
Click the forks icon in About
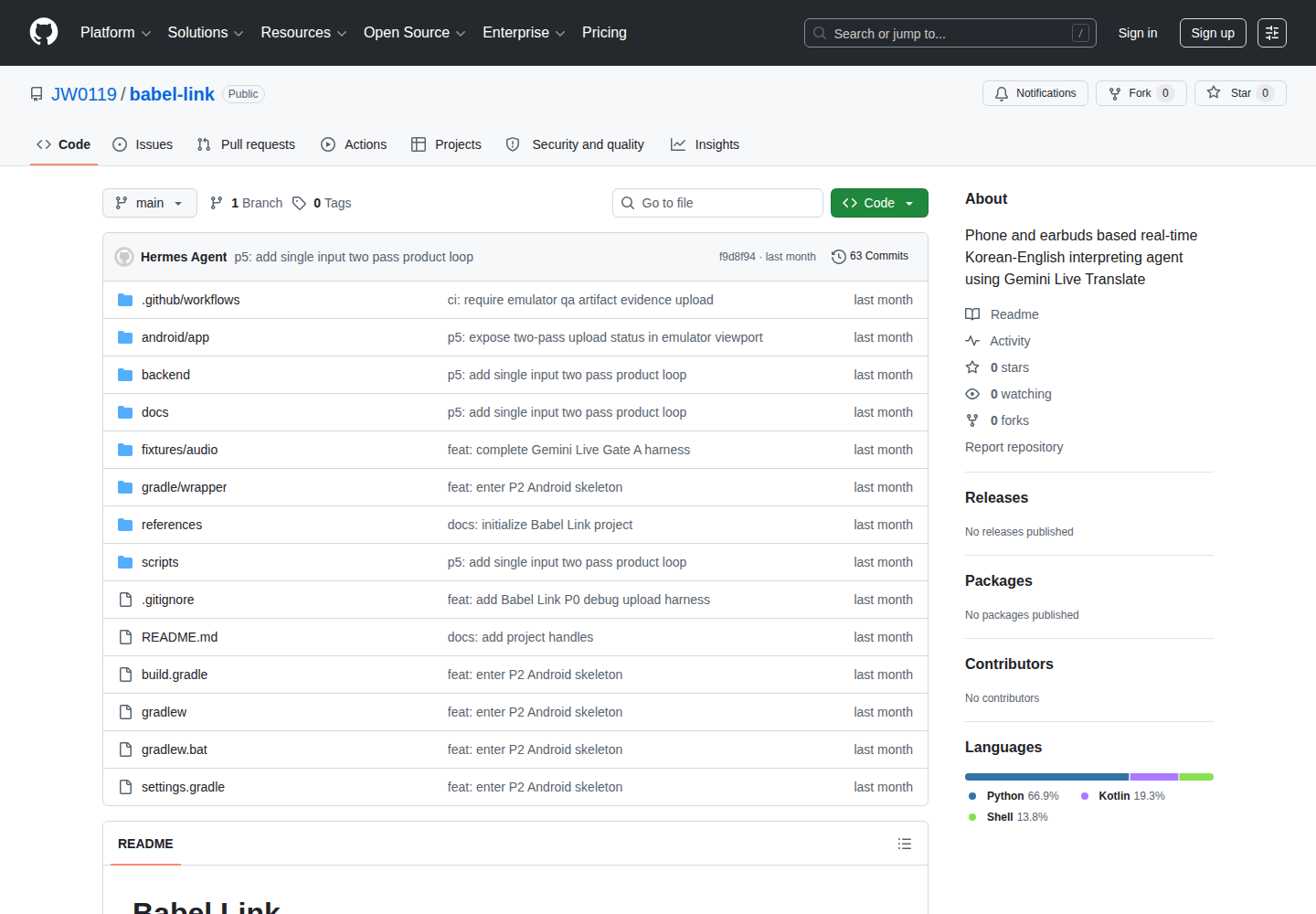pos(972,420)
